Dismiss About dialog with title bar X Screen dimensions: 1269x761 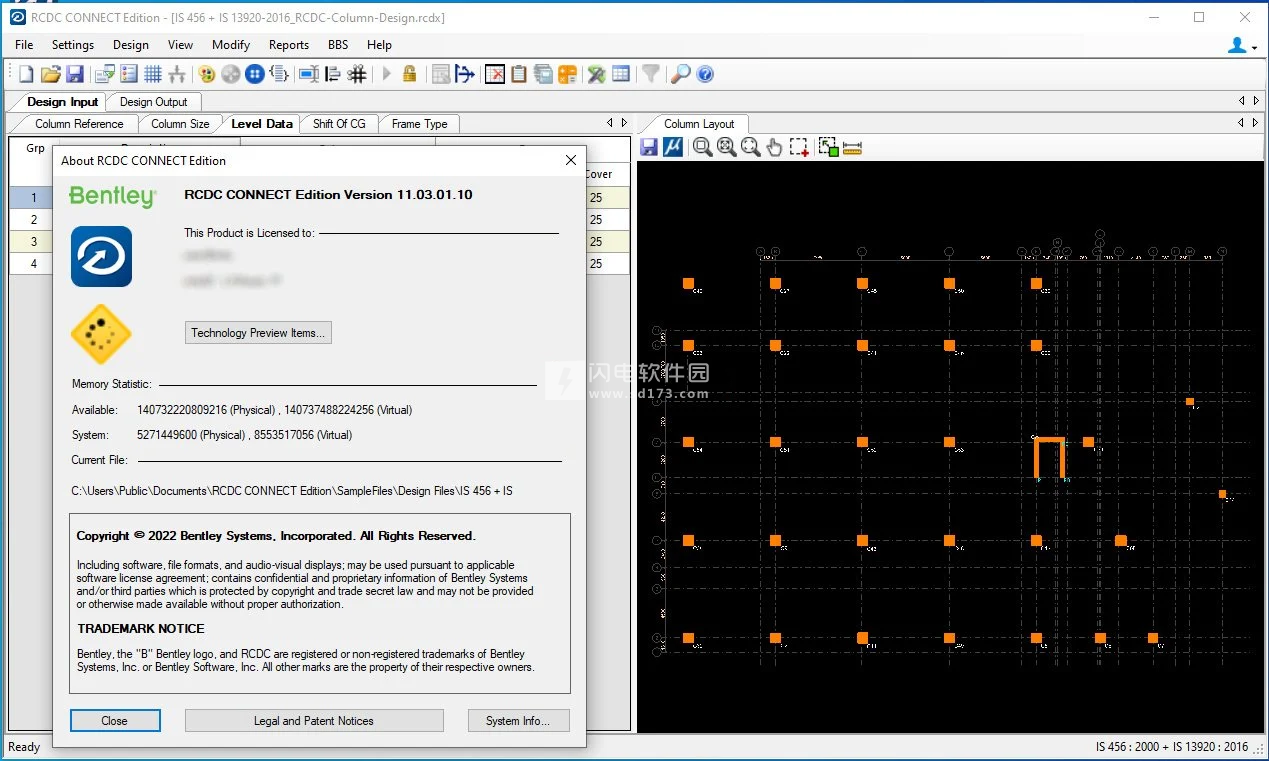[x=571, y=160]
